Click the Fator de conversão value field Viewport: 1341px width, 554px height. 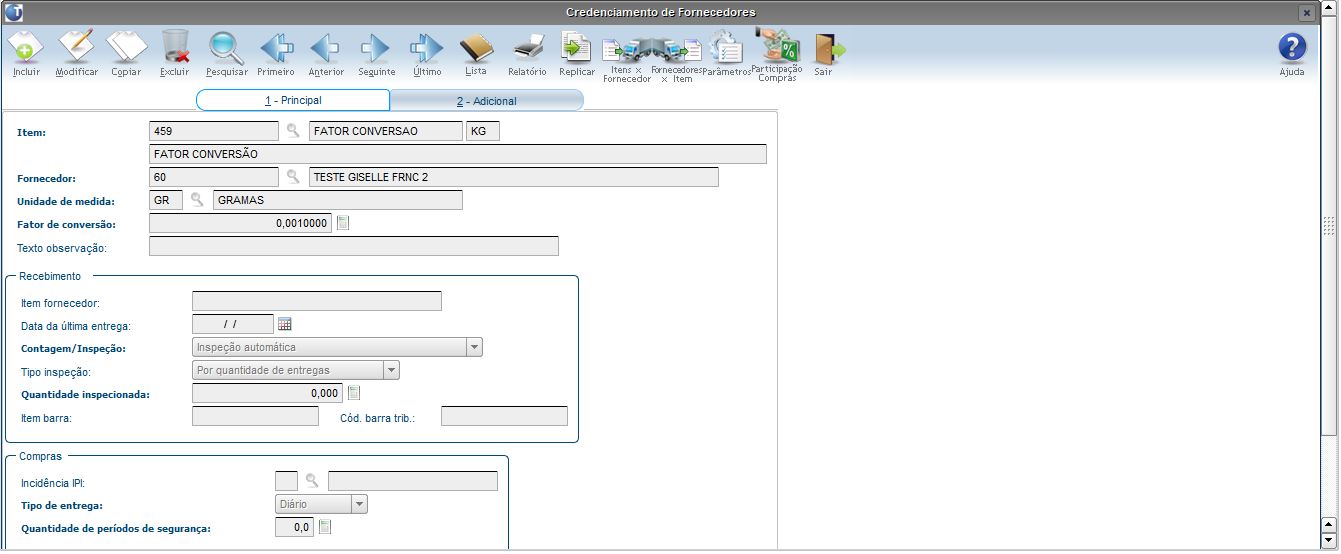coord(241,223)
